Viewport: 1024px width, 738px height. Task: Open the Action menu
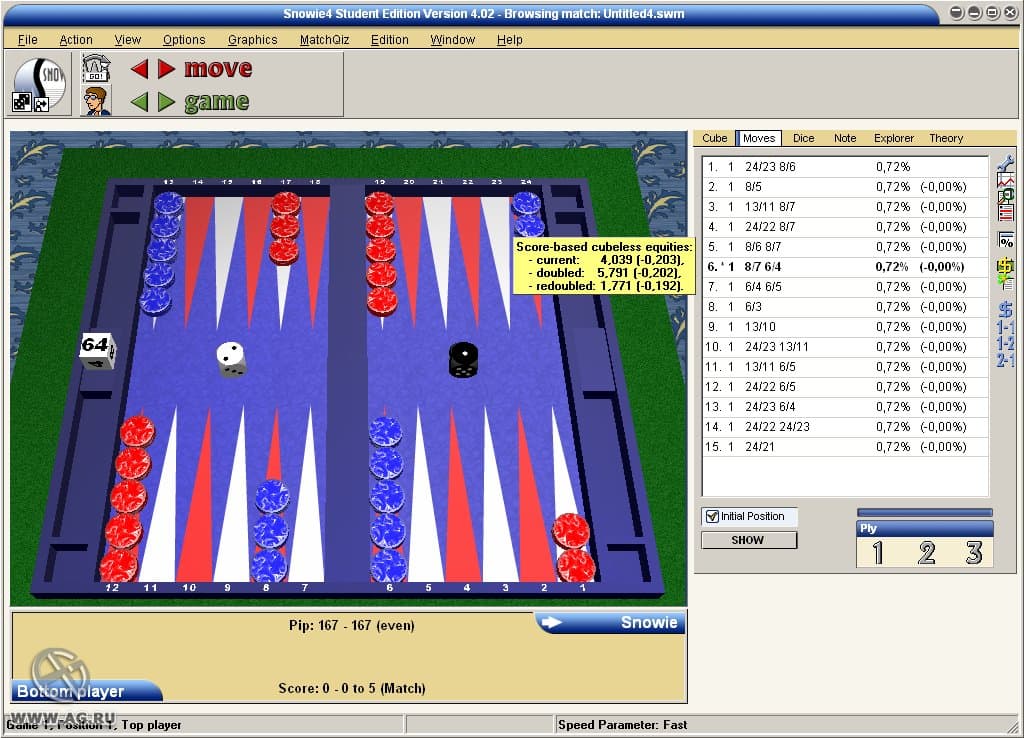[x=76, y=40]
